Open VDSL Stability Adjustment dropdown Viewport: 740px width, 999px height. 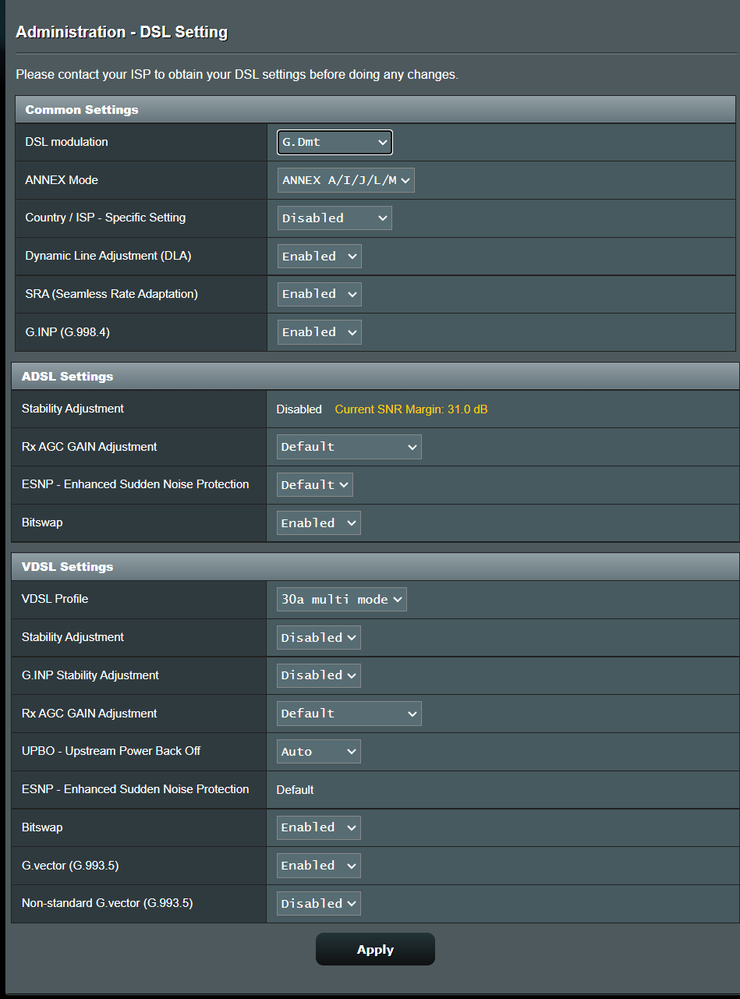(319, 637)
